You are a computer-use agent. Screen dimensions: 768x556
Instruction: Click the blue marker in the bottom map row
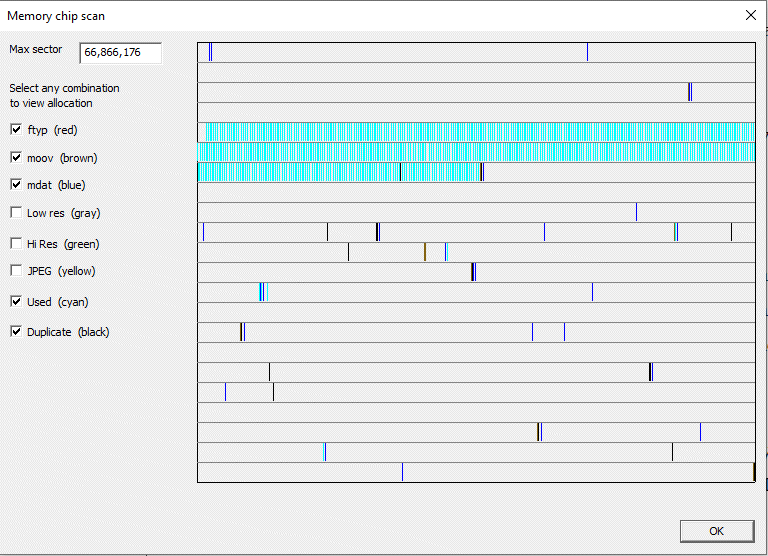tap(402, 472)
